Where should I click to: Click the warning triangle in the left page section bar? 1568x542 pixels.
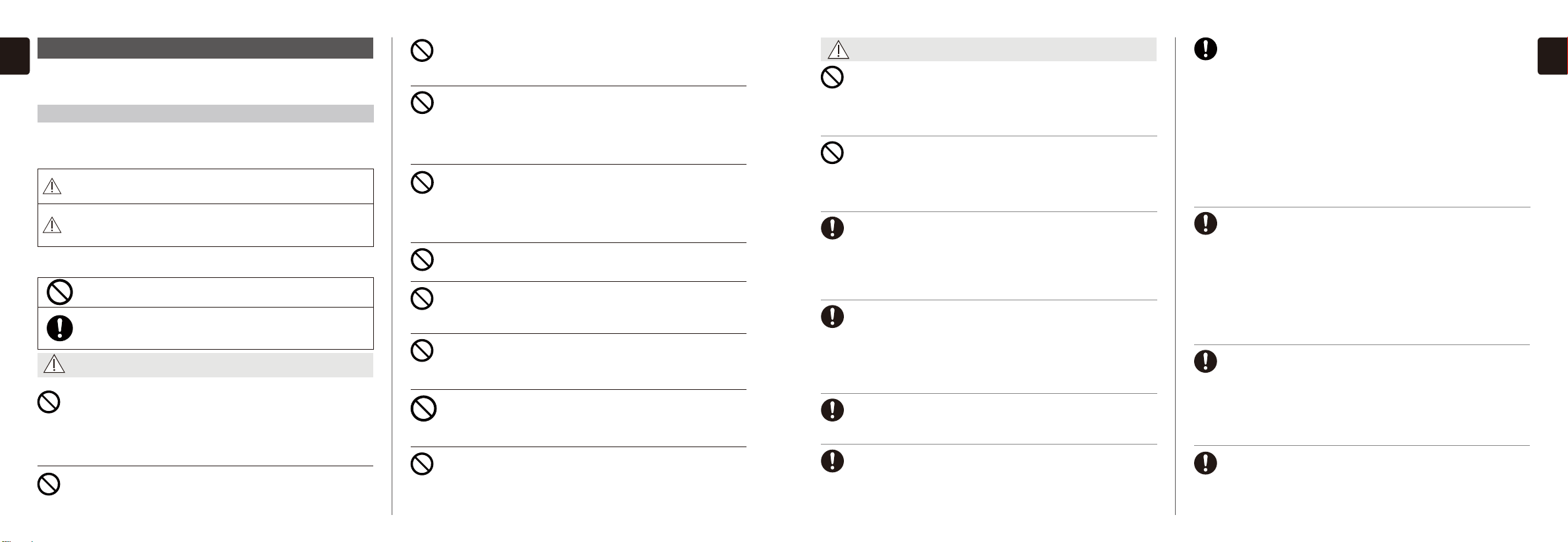pyautogui.click(x=54, y=364)
